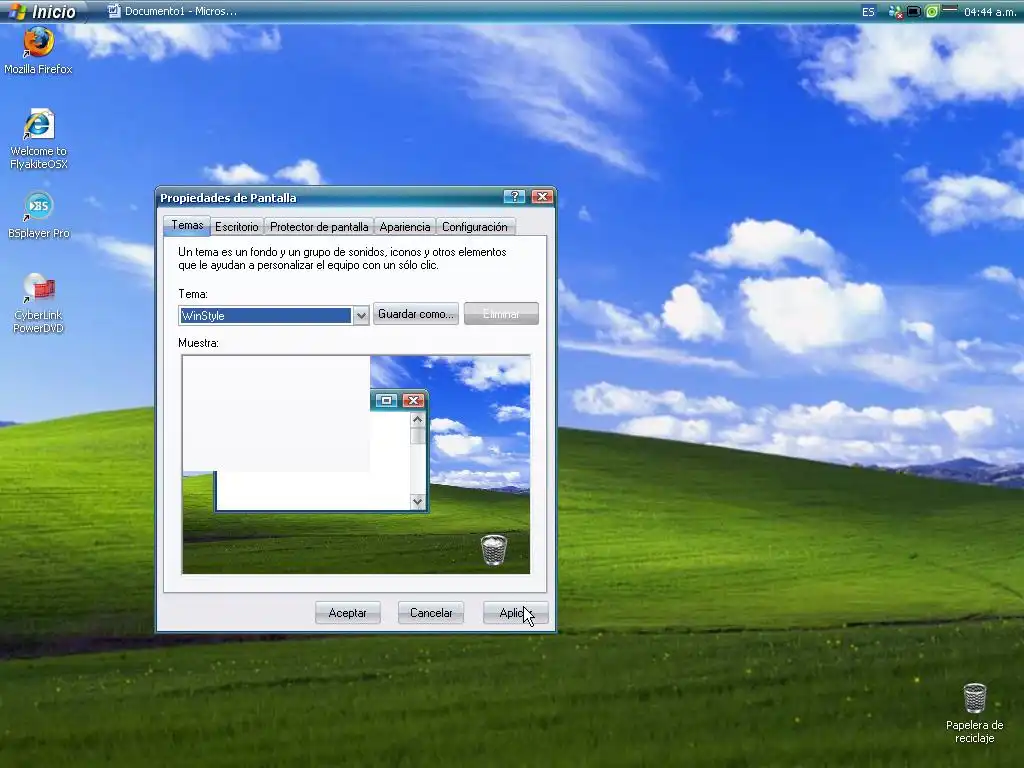Go to the Apariencia tab
The height and width of the screenshot is (768, 1024).
point(405,227)
